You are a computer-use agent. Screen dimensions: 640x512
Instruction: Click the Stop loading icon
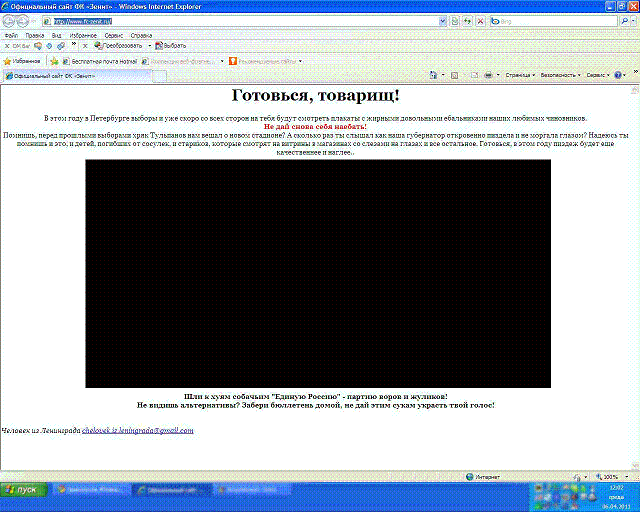[x=481, y=20]
